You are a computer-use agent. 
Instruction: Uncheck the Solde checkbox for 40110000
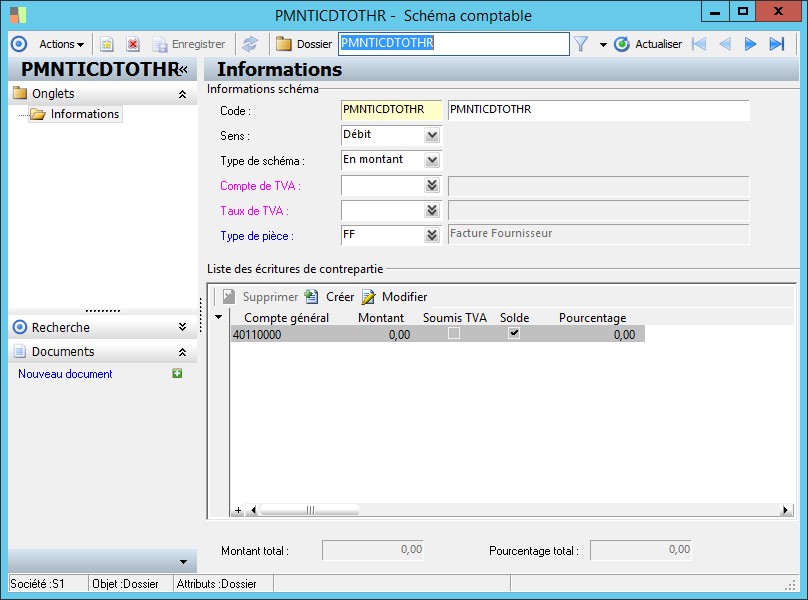(514, 334)
